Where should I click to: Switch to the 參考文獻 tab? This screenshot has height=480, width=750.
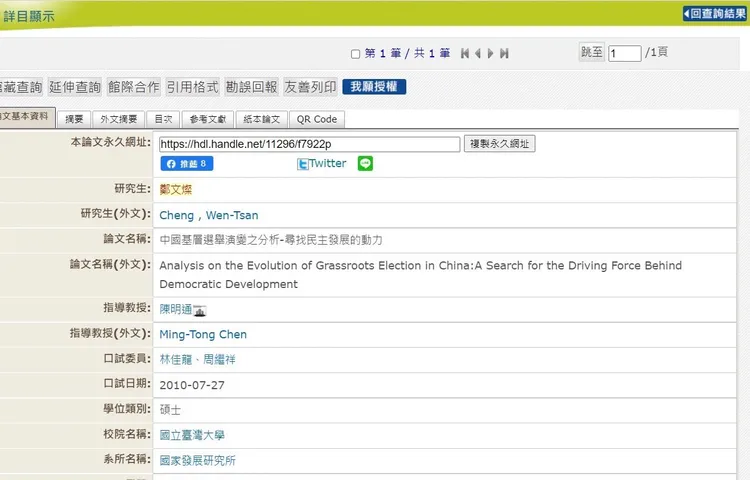pyautogui.click(x=208, y=119)
